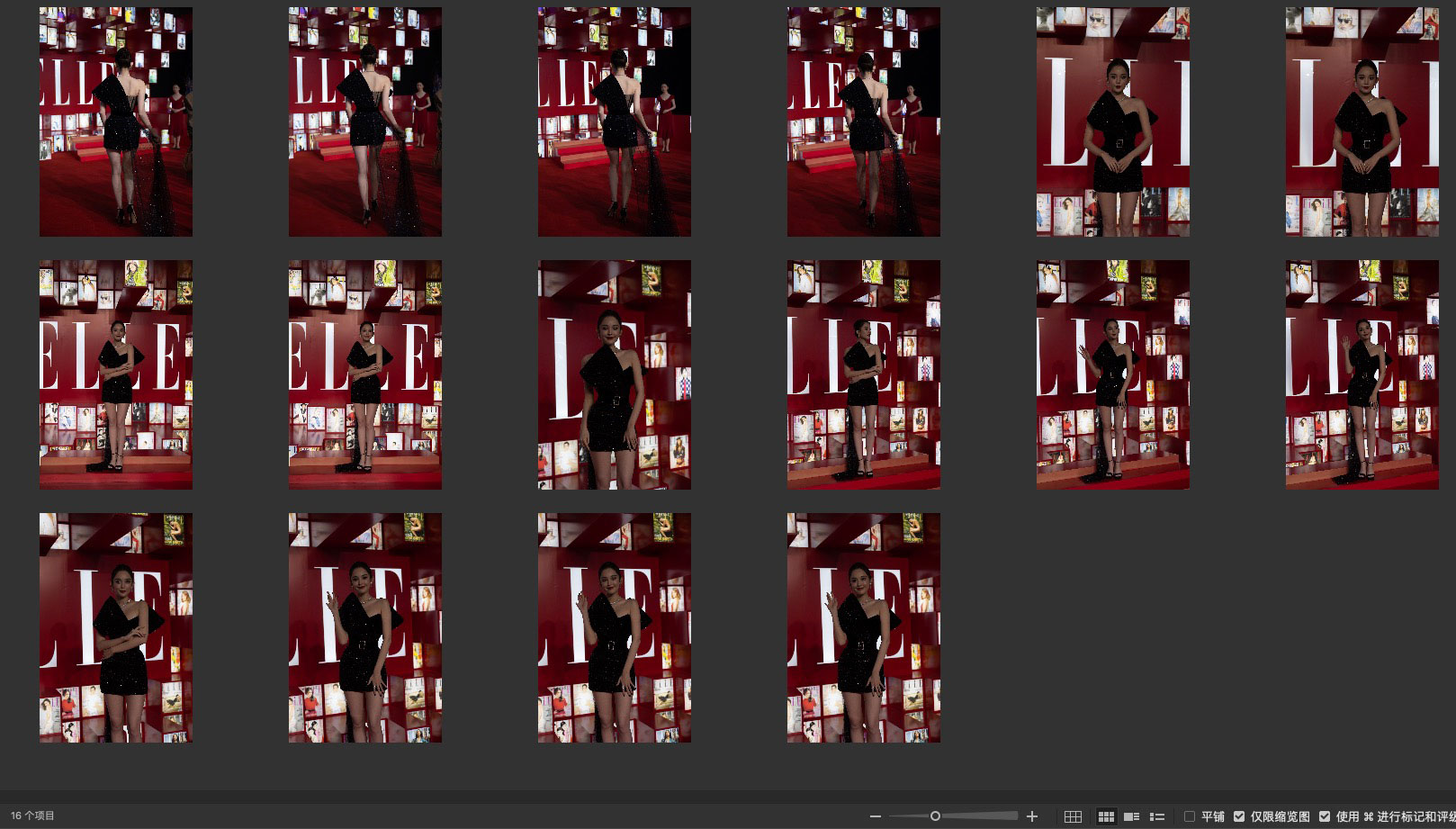Select the last thumbnail in the bottom row
The height and width of the screenshot is (829, 1456).
coord(864,628)
